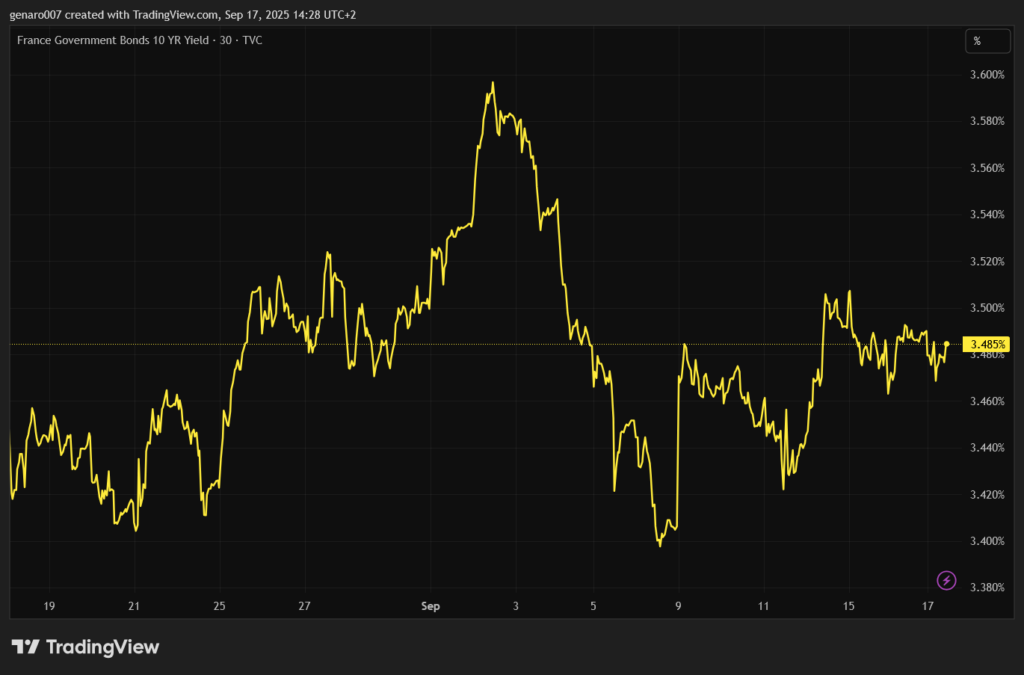
Task: Select date 17 on the time axis
Action: 927,606
